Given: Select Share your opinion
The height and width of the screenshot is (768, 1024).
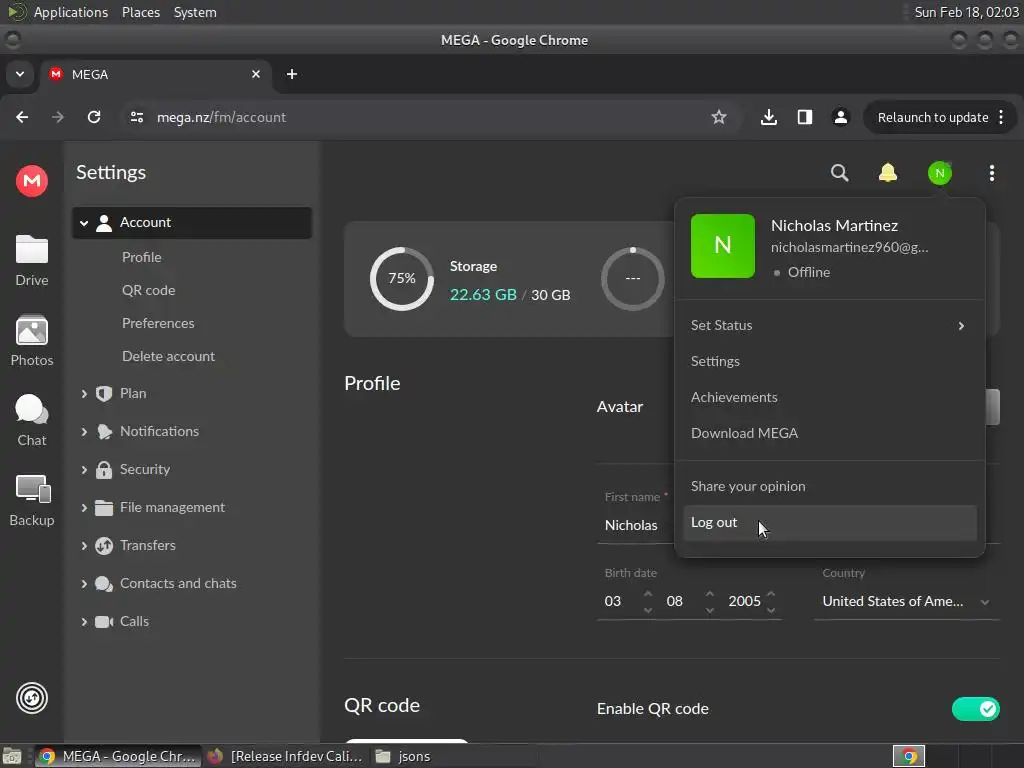Looking at the screenshot, I should (x=829, y=486).
